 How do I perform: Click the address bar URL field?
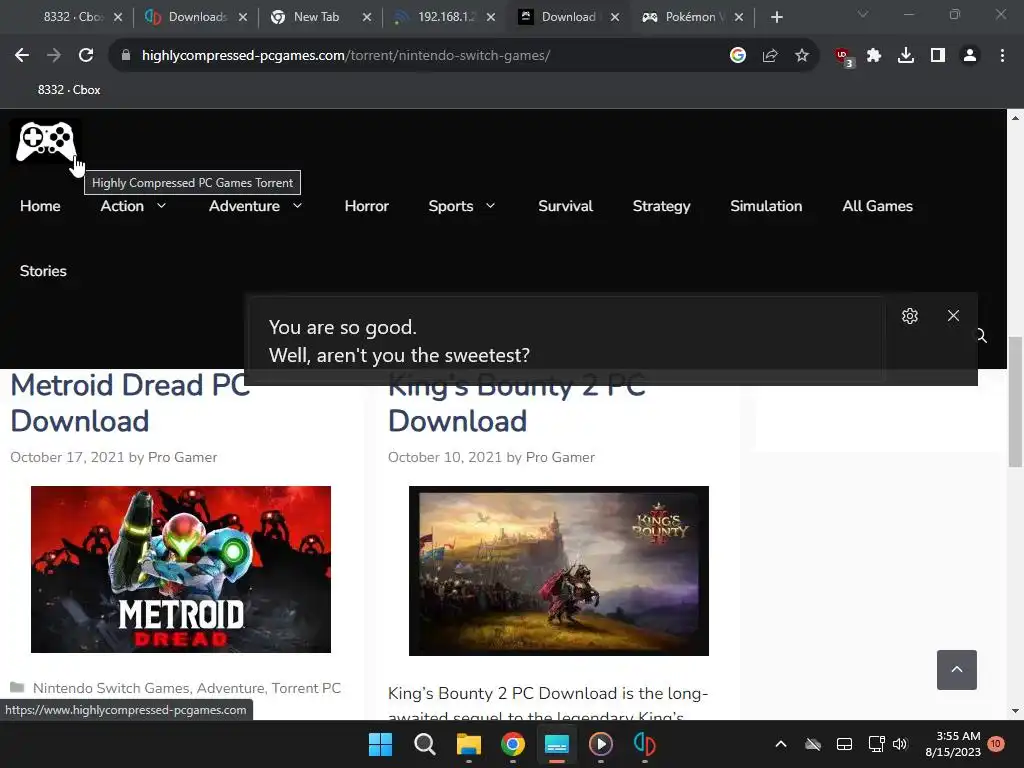point(418,56)
